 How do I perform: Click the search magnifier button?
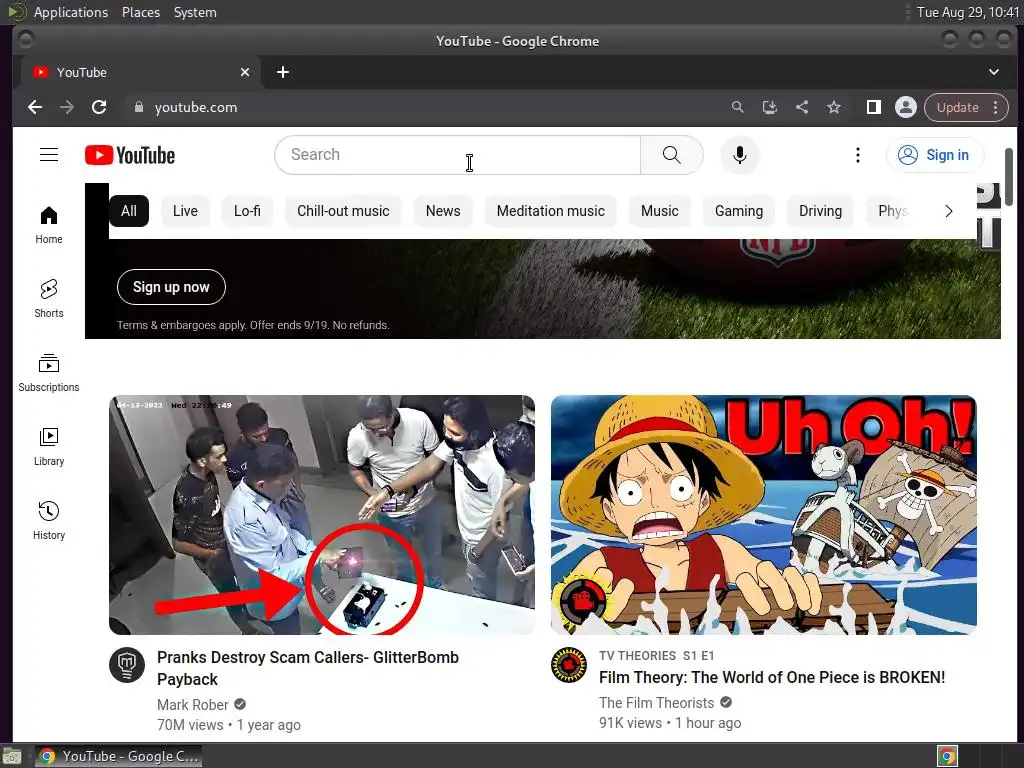click(x=671, y=155)
